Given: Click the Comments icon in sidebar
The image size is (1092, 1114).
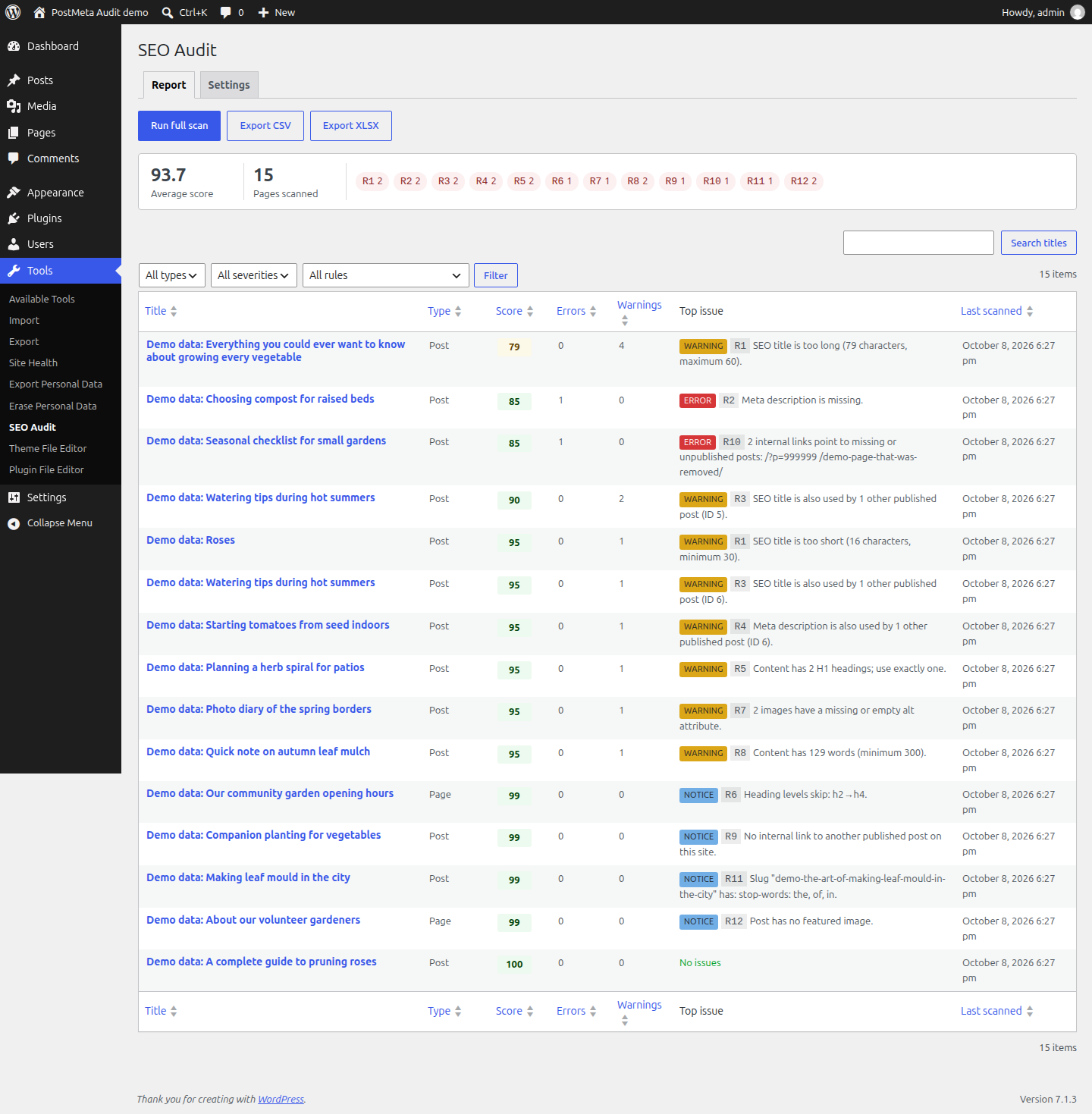Looking at the screenshot, I should point(14,158).
